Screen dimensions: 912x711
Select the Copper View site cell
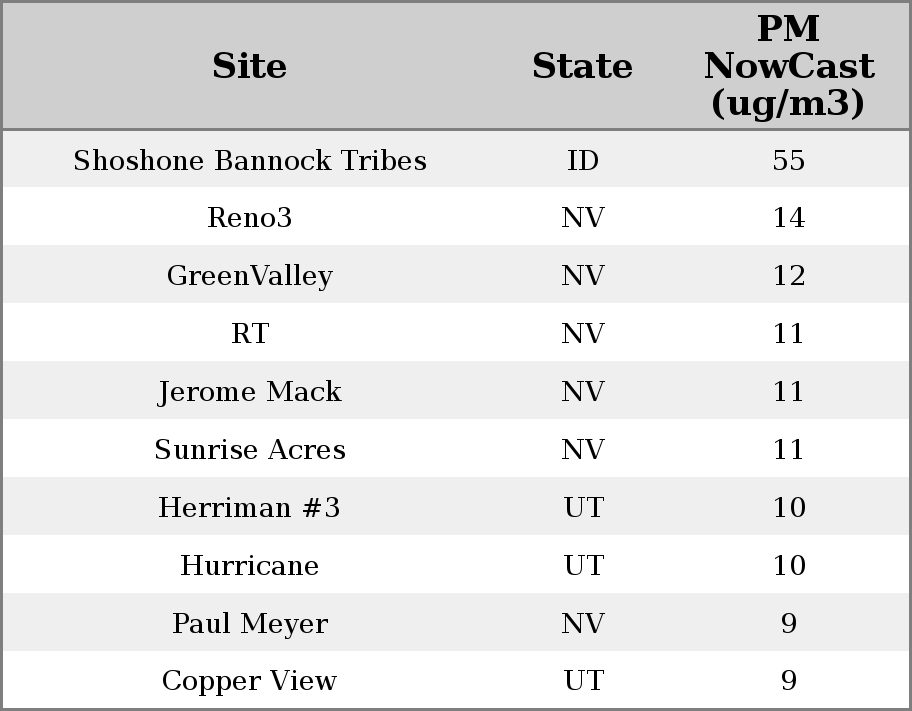(x=250, y=681)
